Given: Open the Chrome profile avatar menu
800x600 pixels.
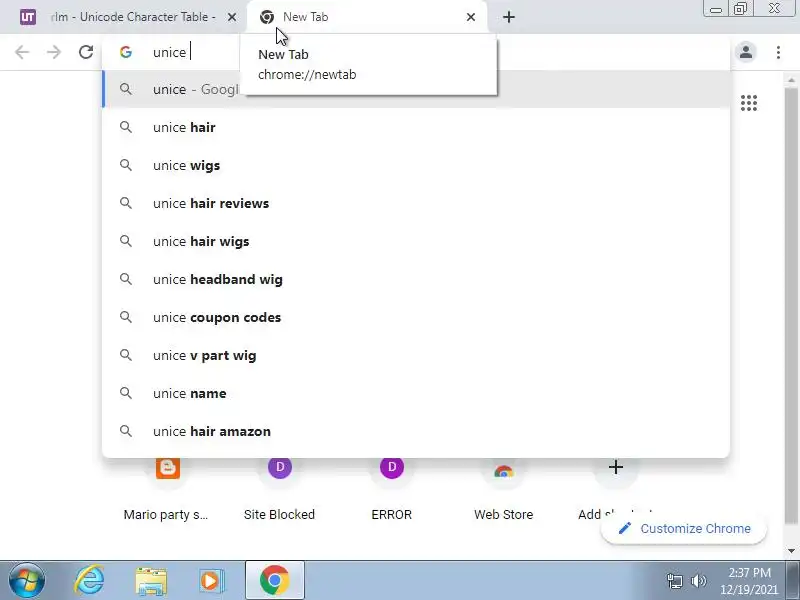Looking at the screenshot, I should 746,52.
